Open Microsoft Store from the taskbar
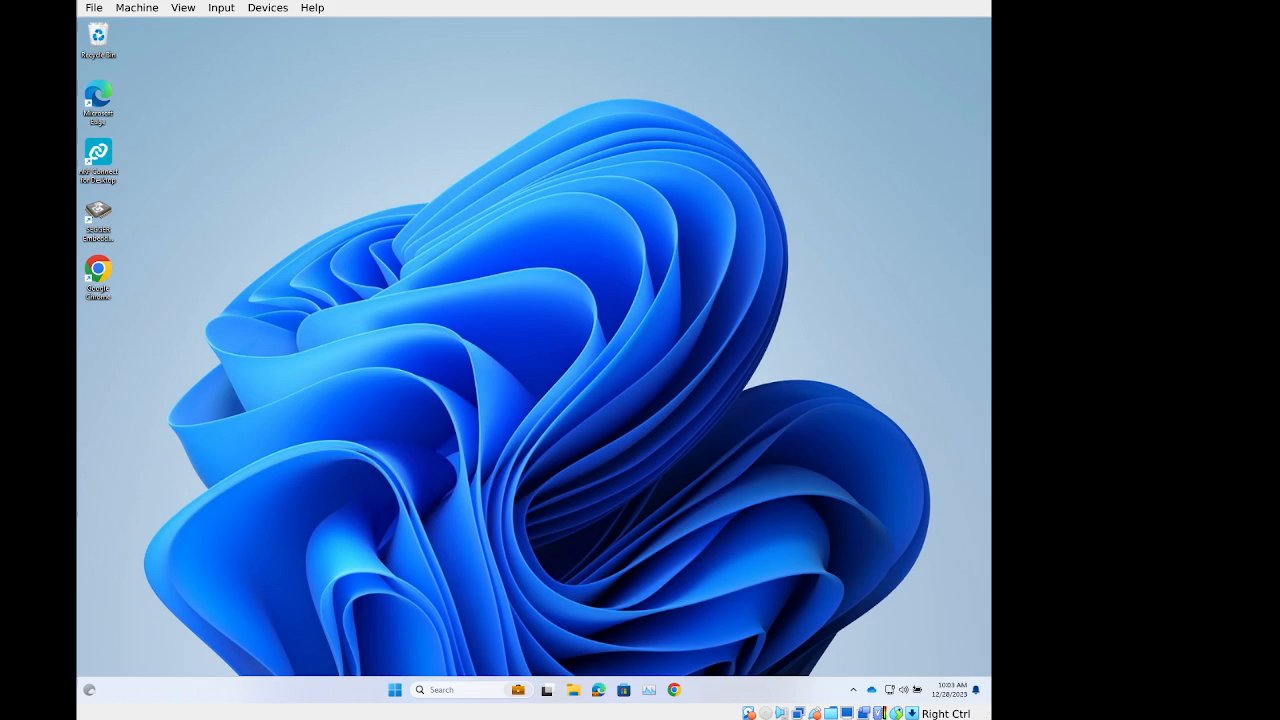Image resolution: width=1280 pixels, height=720 pixels. [x=624, y=690]
